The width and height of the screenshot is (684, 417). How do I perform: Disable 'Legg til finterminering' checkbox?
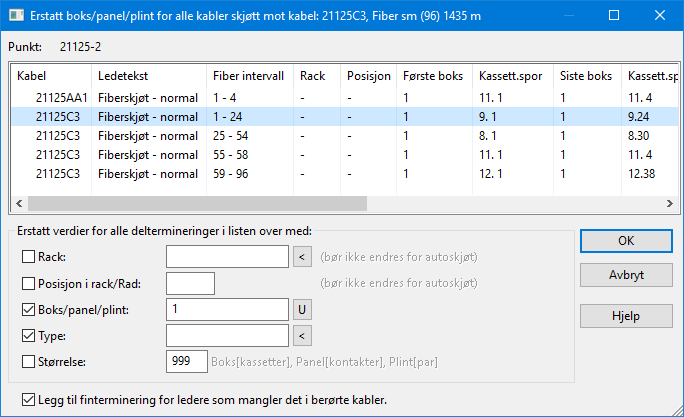point(28,400)
